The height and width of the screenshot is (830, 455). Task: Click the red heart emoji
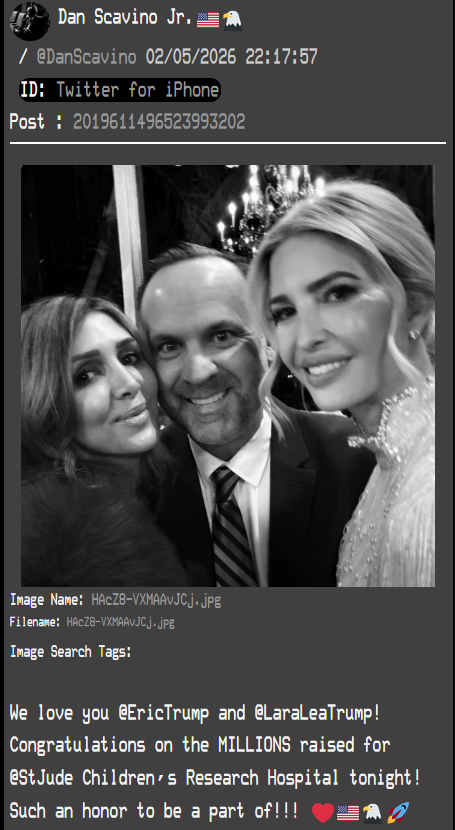pos(323,813)
